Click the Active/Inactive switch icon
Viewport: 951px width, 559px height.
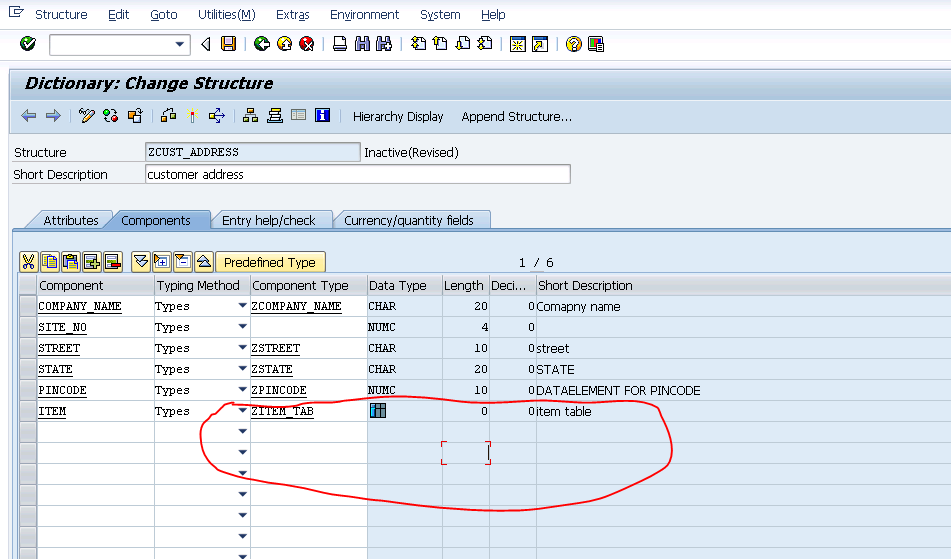(110, 116)
